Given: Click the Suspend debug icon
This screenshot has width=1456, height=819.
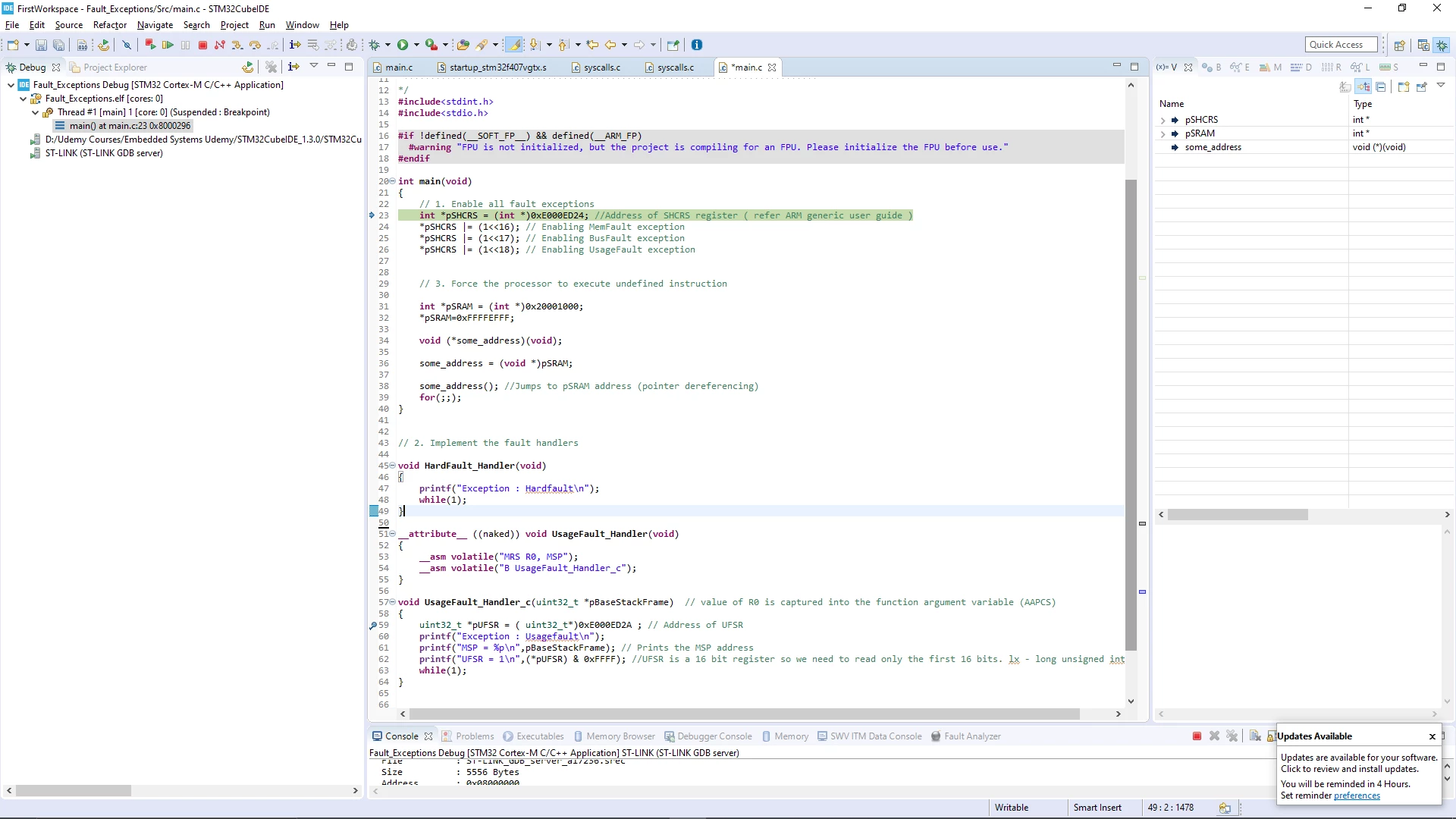Looking at the screenshot, I should point(185,45).
